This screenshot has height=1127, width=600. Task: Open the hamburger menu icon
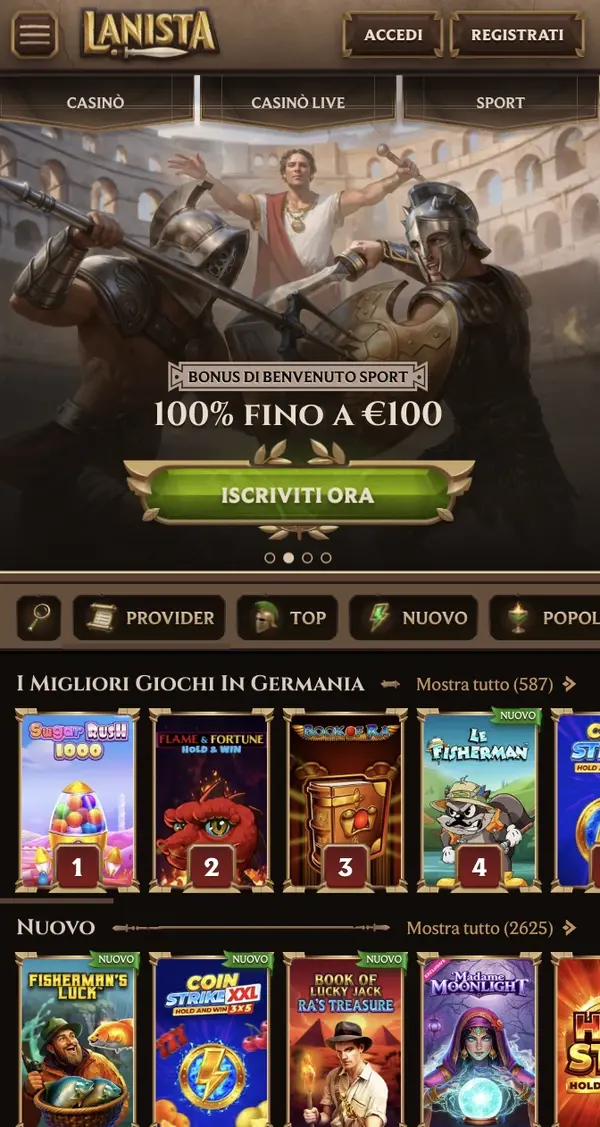[x=34, y=34]
